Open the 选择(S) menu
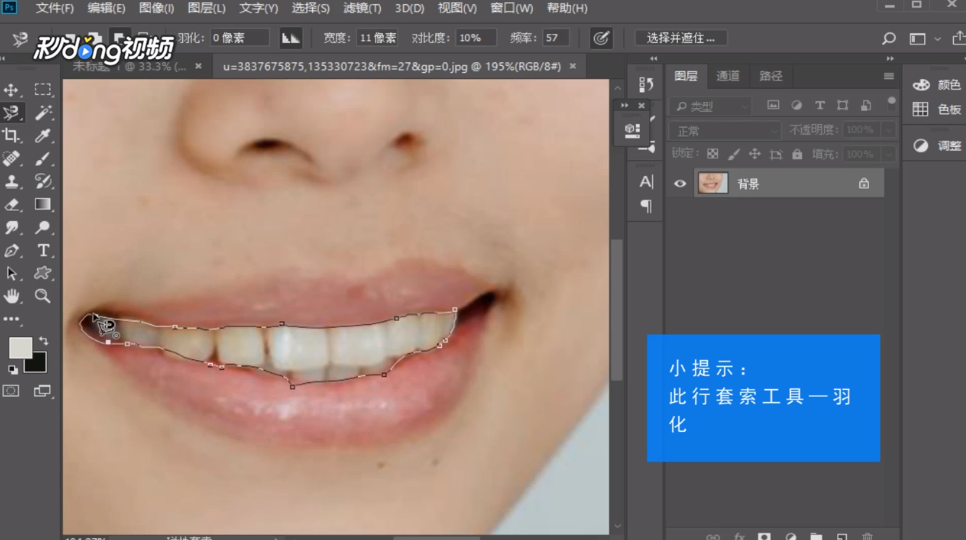The height and width of the screenshot is (540, 966). (310, 9)
